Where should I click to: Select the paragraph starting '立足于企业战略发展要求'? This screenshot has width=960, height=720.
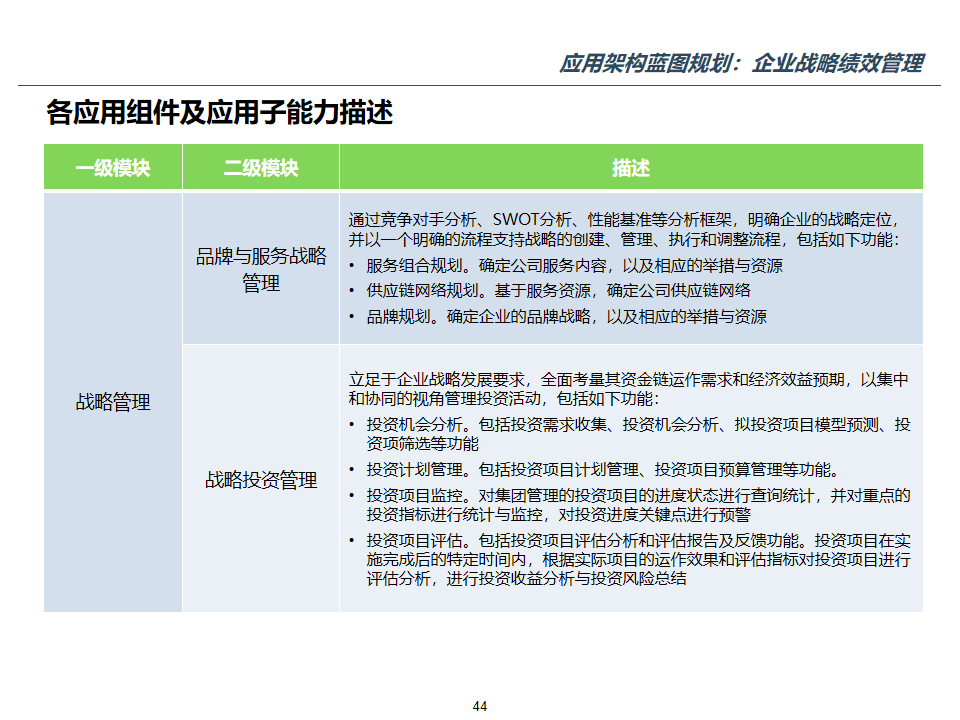pyautogui.click(x=629, y=389)
